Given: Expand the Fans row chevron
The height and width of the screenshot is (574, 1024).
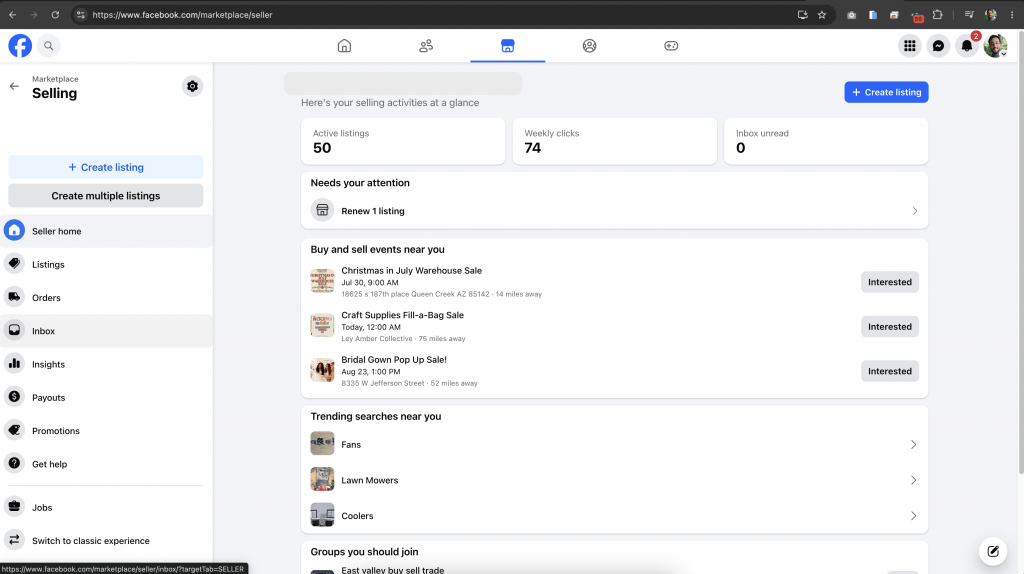Looking at the screenshot, I should pyautogui.click(x=913, y=445).
